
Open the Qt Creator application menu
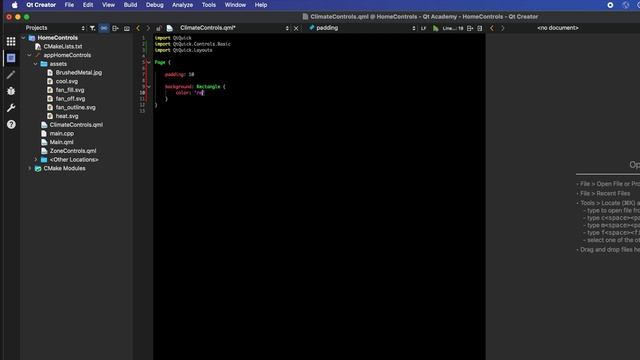[41, 5]
